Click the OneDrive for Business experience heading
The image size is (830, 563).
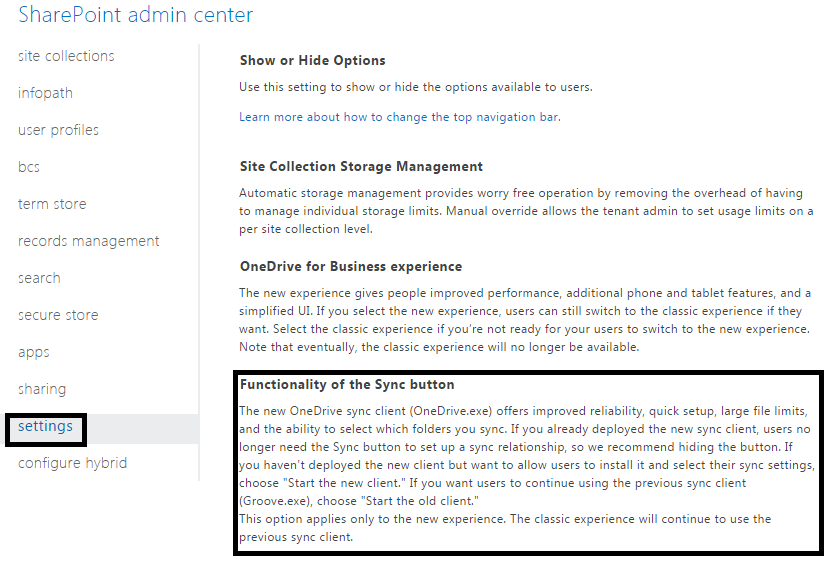click(x=351, y=267)
